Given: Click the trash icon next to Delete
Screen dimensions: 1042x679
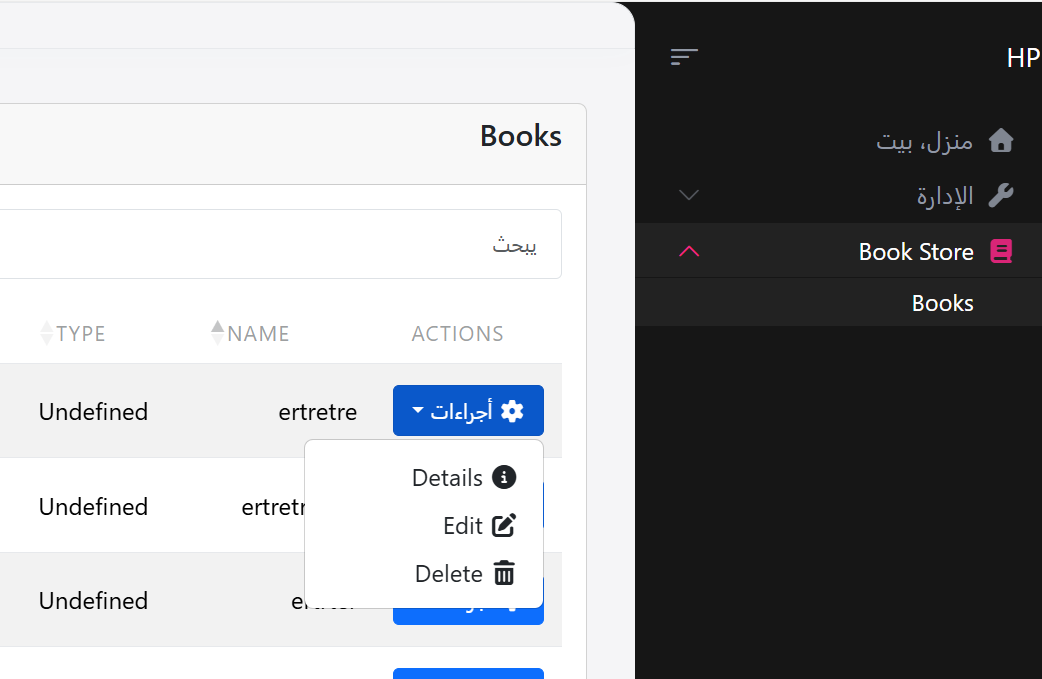Looking at the screenshot, I should 504,573.
